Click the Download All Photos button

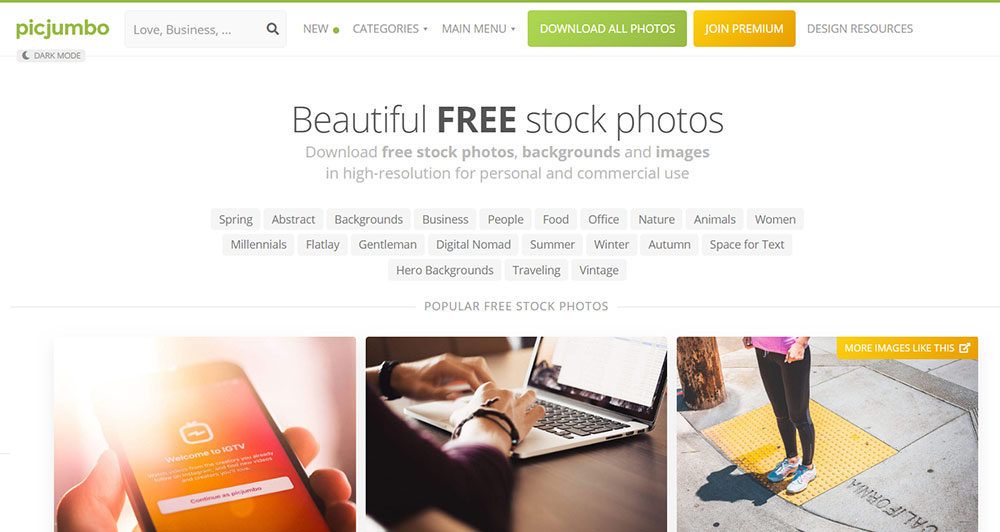[x=607, y=29]
